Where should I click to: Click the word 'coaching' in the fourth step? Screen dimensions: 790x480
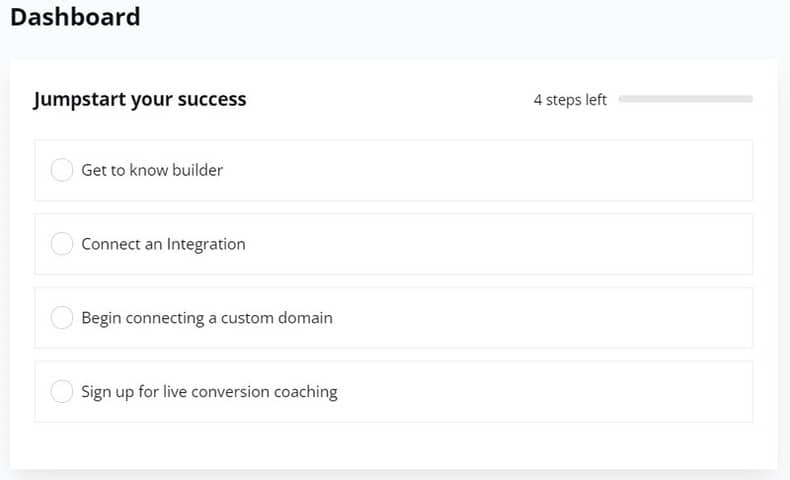pos(306,392)
